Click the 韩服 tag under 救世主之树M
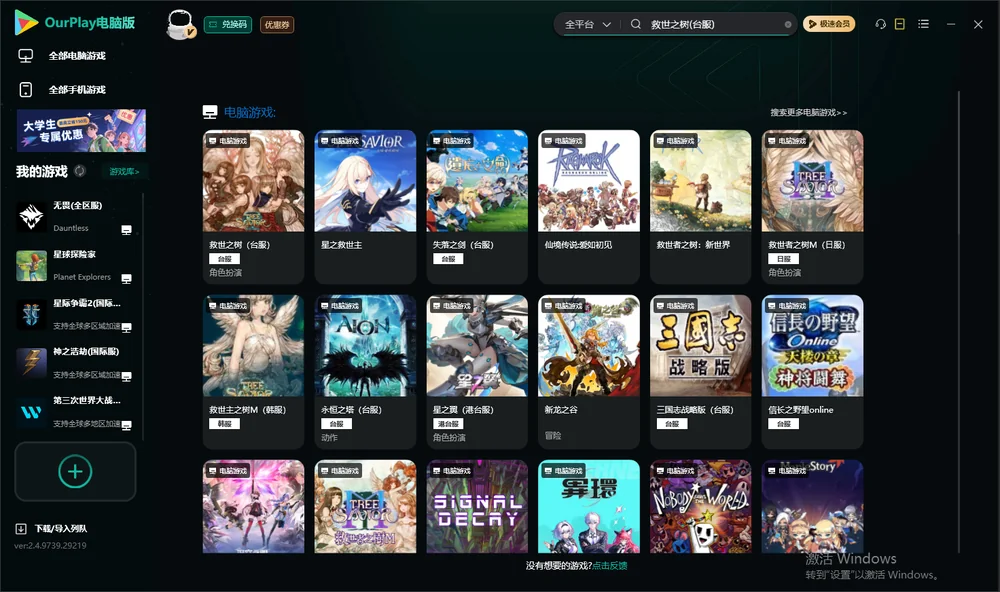1000x592 pixels. [224, 424]
